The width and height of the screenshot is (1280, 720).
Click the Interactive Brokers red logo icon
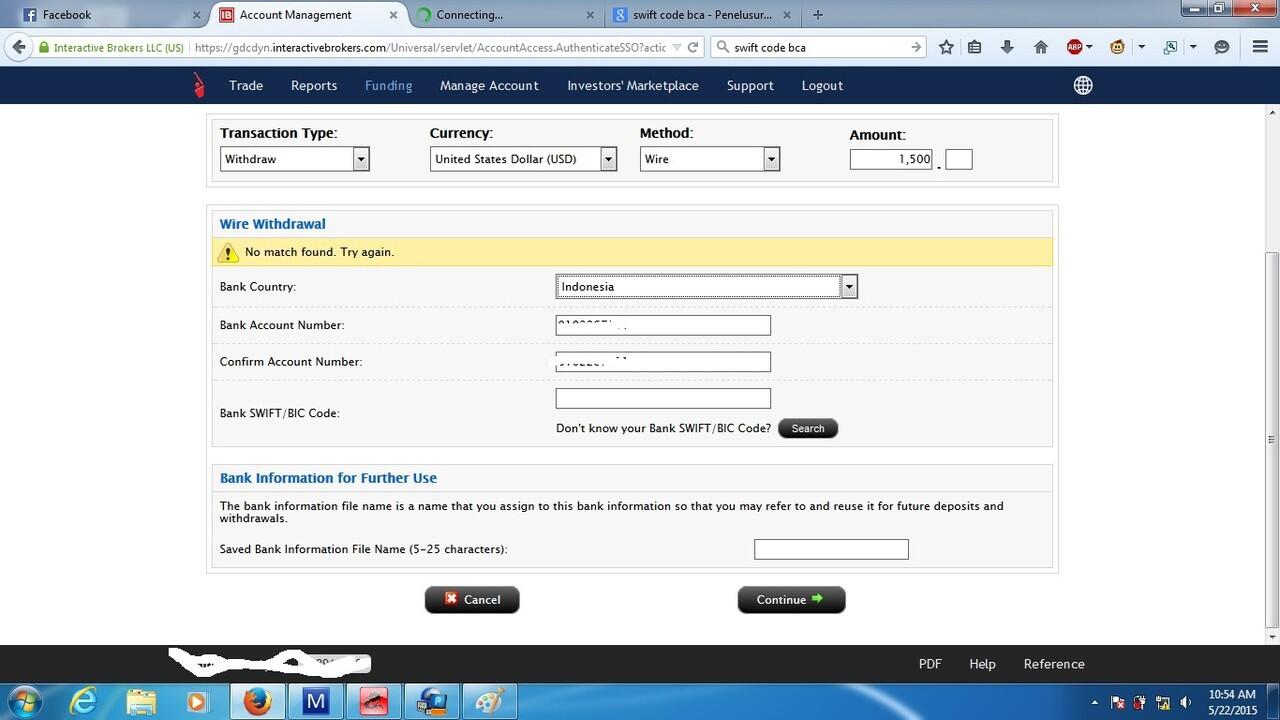pos(199,86)
